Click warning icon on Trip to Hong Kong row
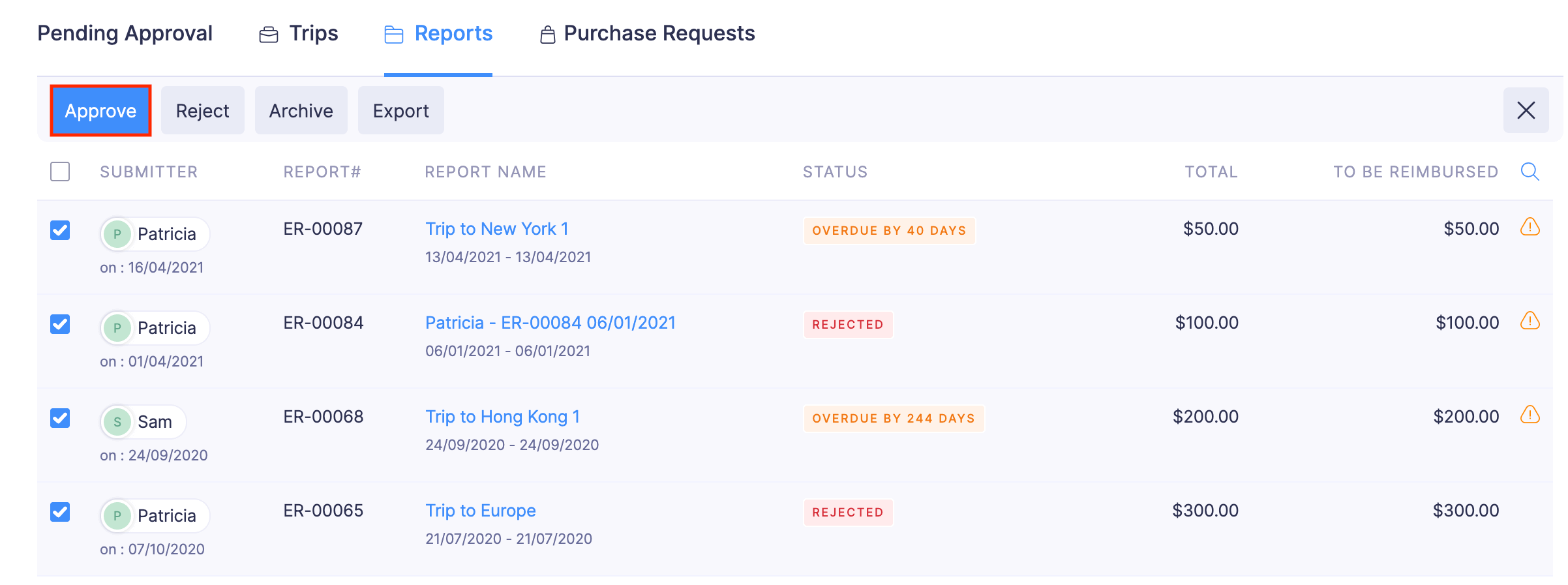This screenshot has height=585, width=1568. 1530,415
